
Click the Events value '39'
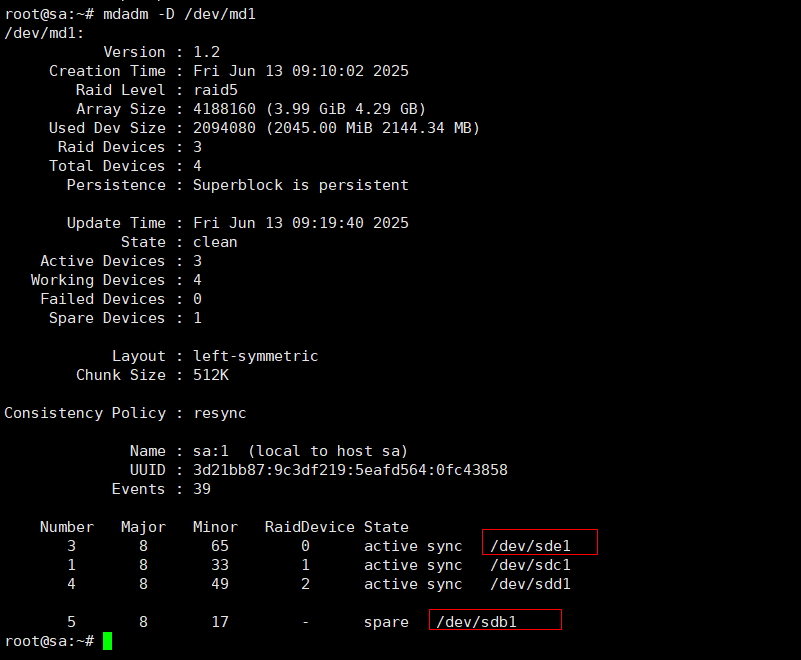(202, 489)
